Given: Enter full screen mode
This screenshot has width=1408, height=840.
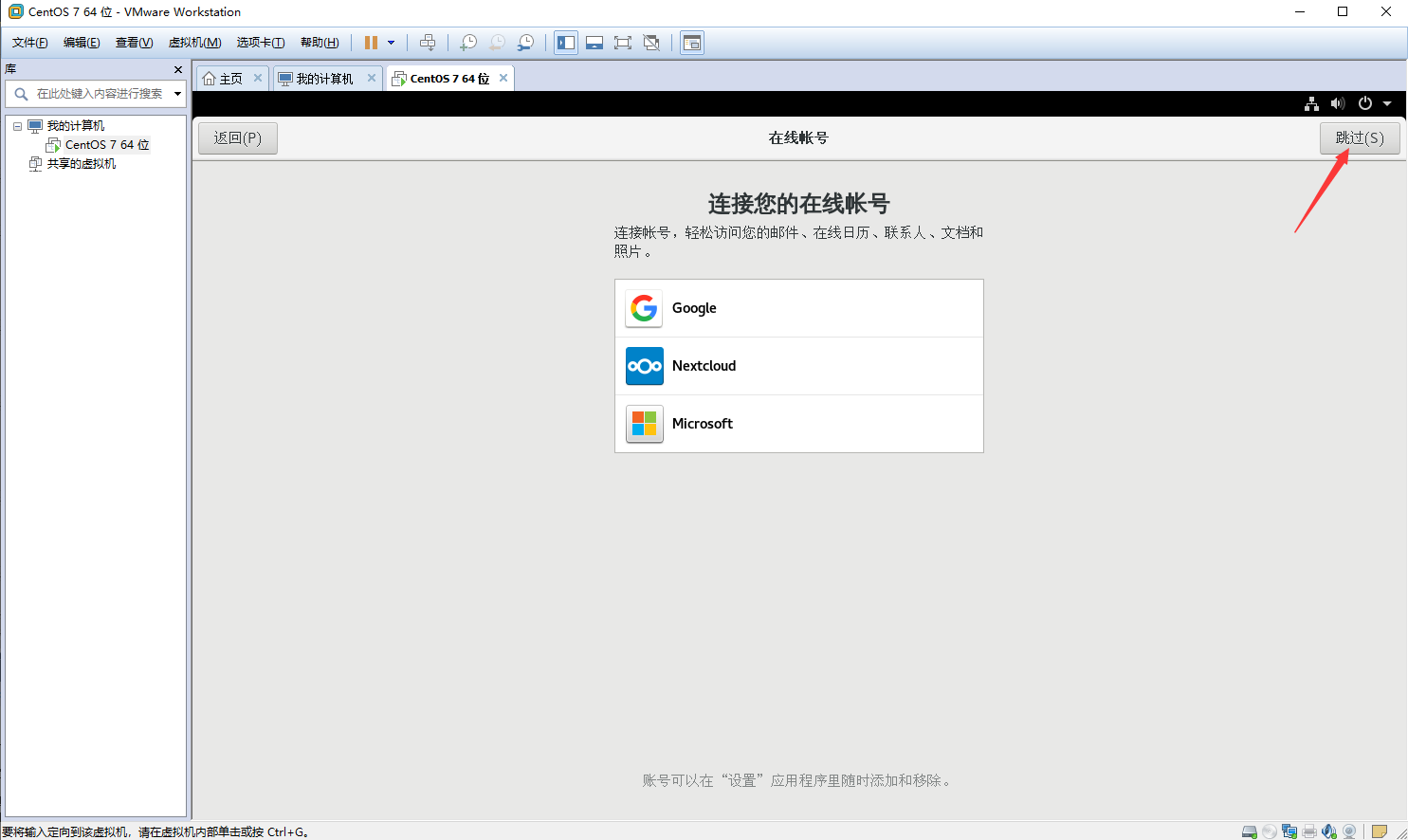Looking at the screenshot, I should click(x=623, y=43).
